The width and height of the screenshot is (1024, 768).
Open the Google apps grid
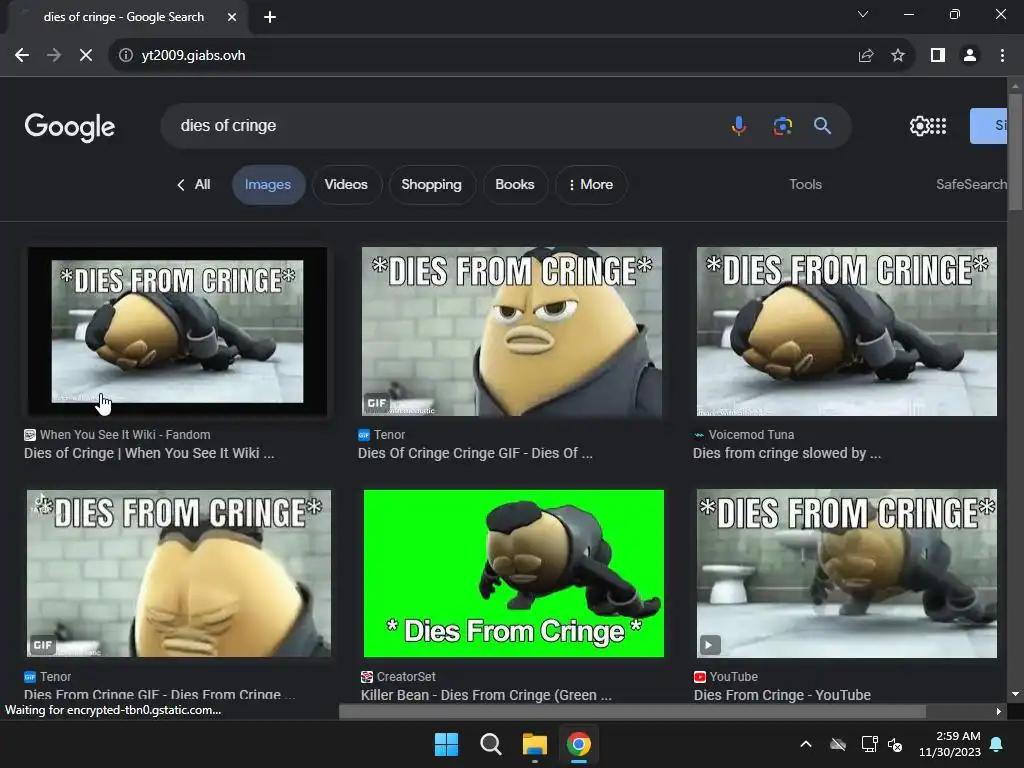coord(938,125)
